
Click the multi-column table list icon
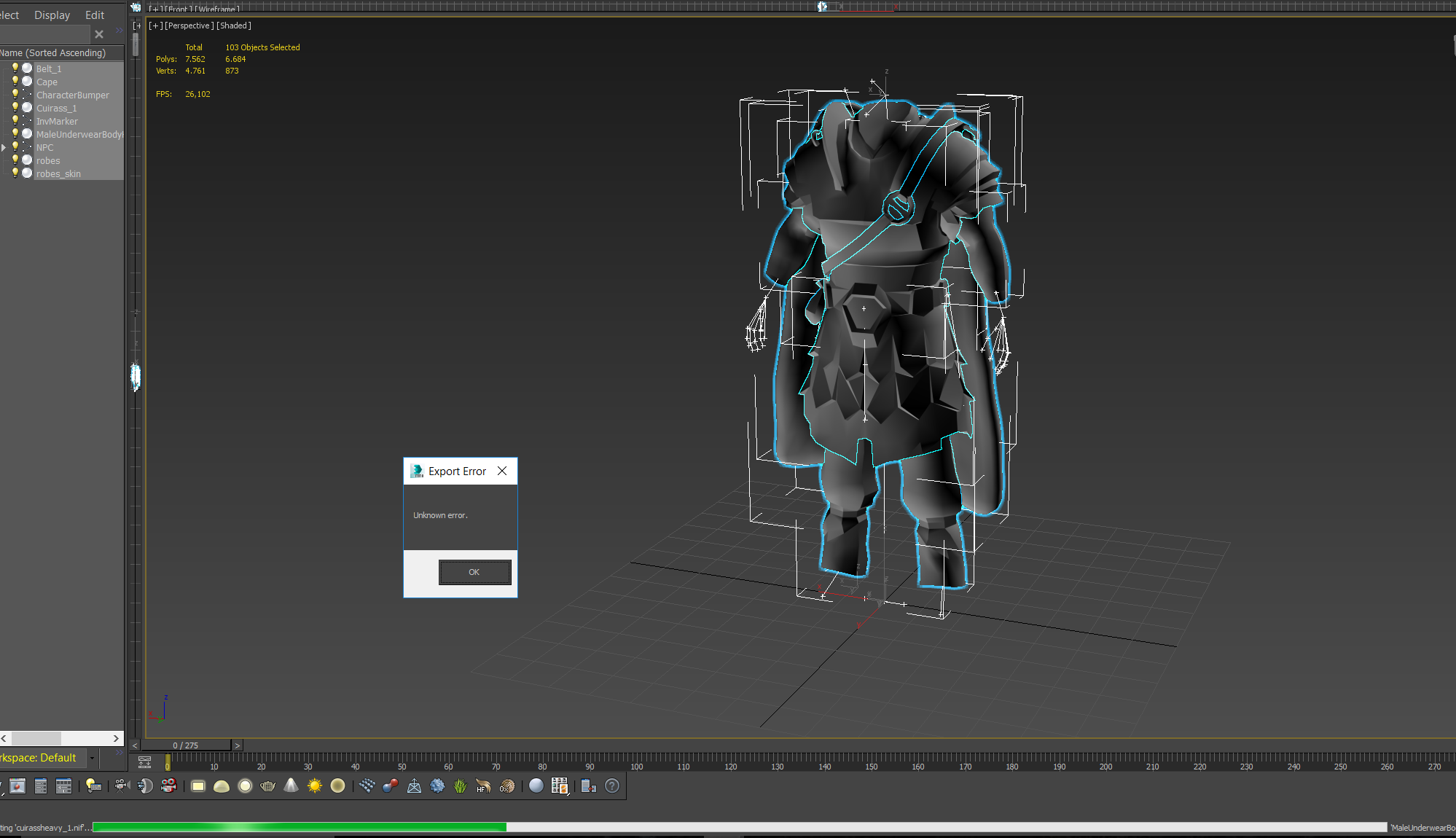[x=64, y=786]
